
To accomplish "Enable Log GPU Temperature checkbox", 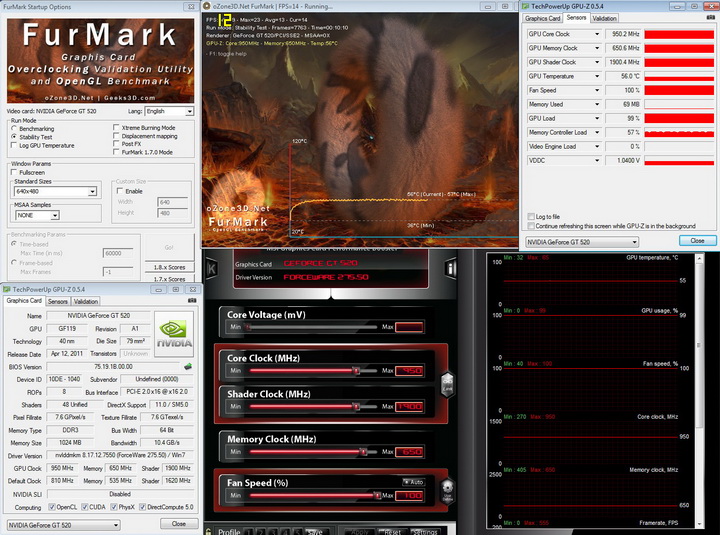I will (x=14, y=145).
